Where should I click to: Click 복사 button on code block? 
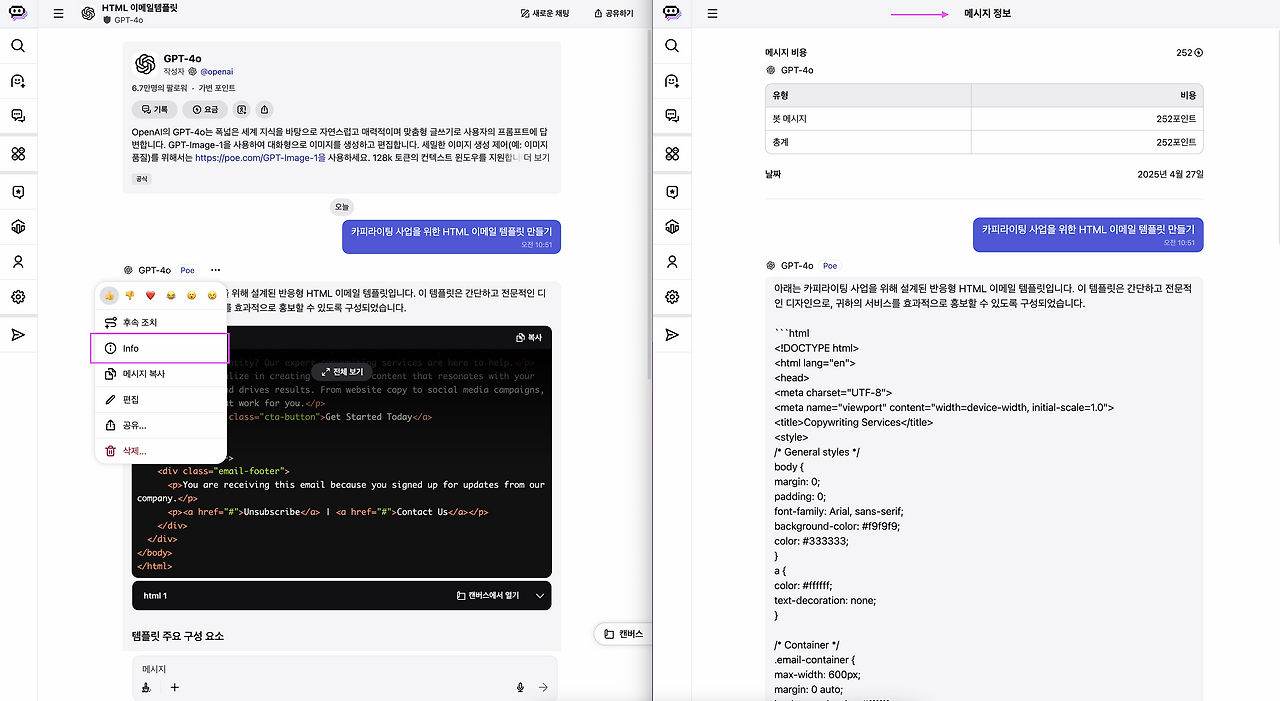pos(529,338)
